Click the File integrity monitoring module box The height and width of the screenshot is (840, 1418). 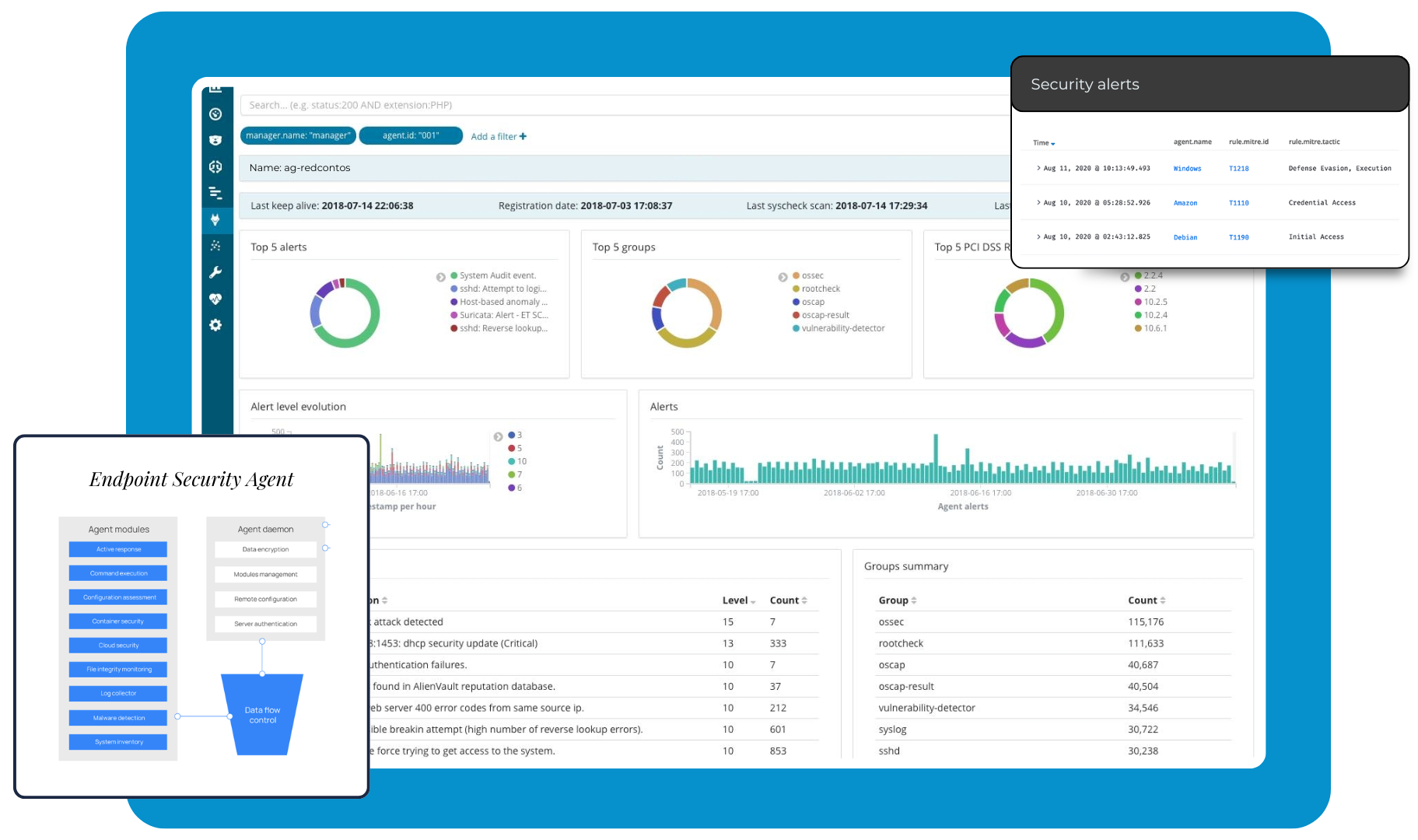pyautogui.click(x=118, y=669)
